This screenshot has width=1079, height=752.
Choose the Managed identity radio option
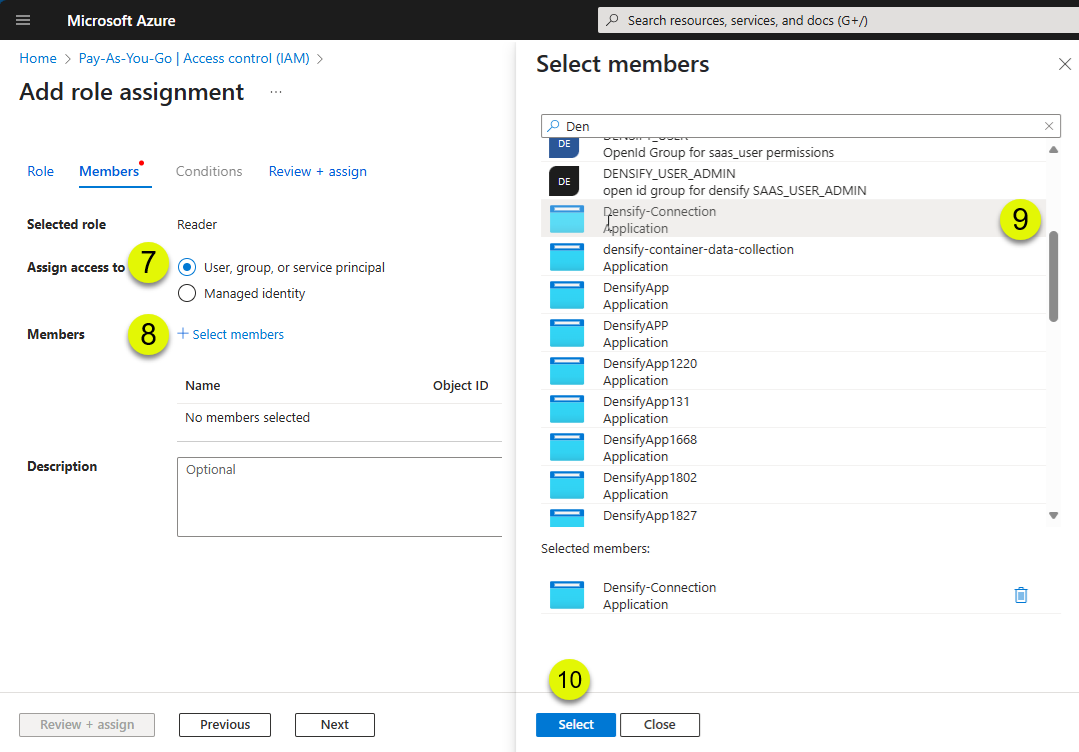[x=186, y=293]
